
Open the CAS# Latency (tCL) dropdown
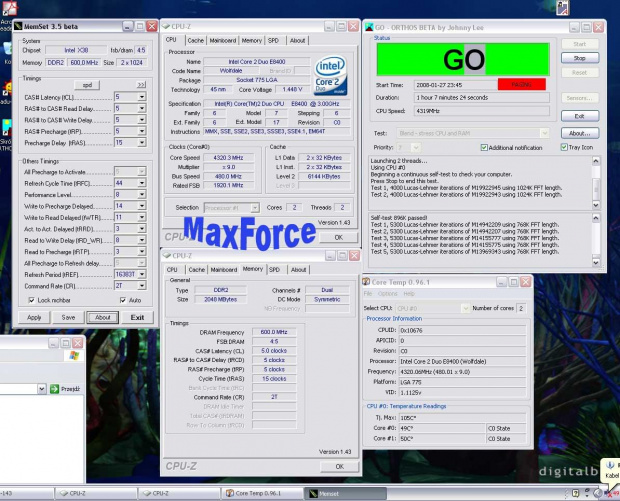(142, 97)
